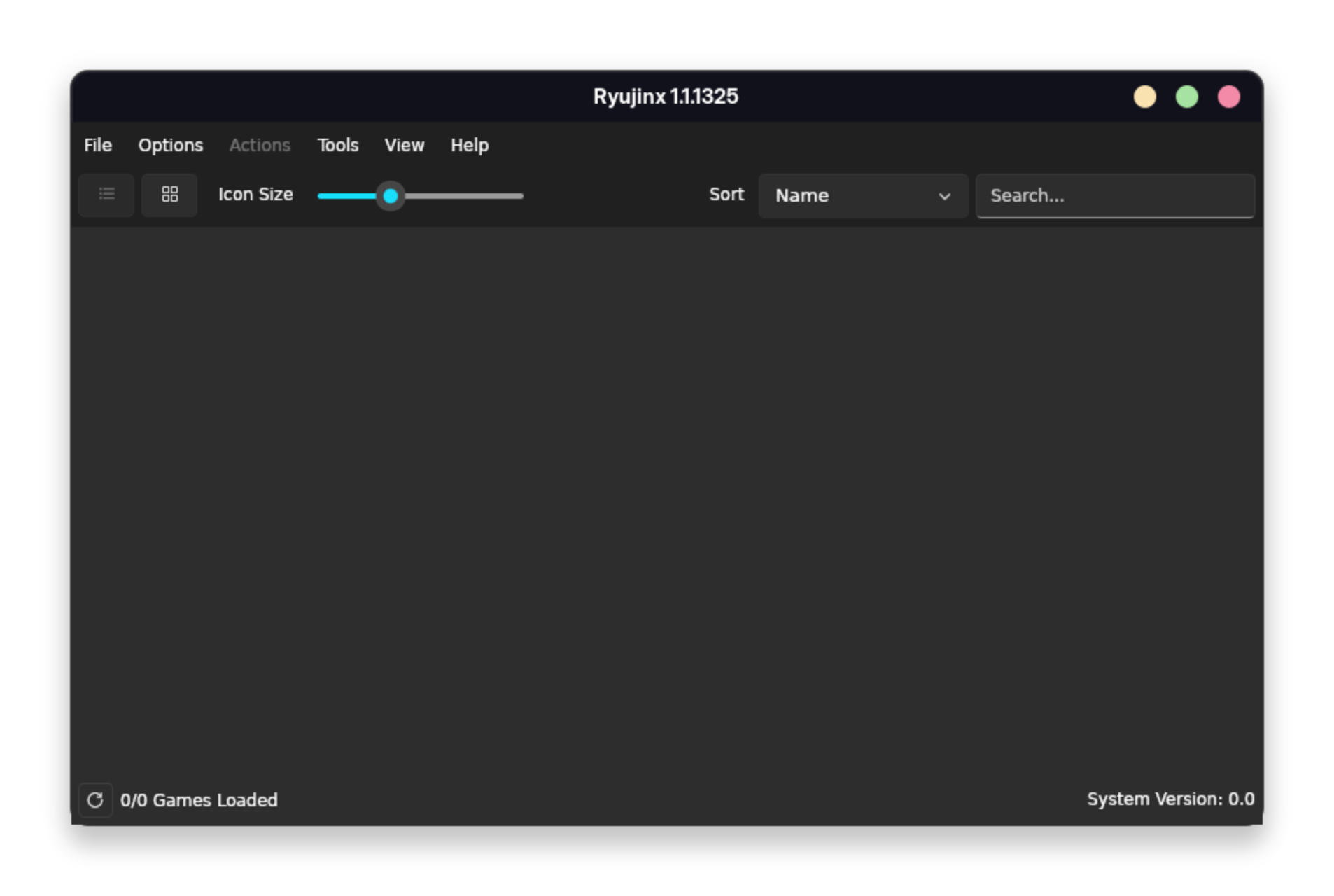Expand the sort options chevron
The height and width of the screenshot is (896, 1334).
click(x=944, y=197)
